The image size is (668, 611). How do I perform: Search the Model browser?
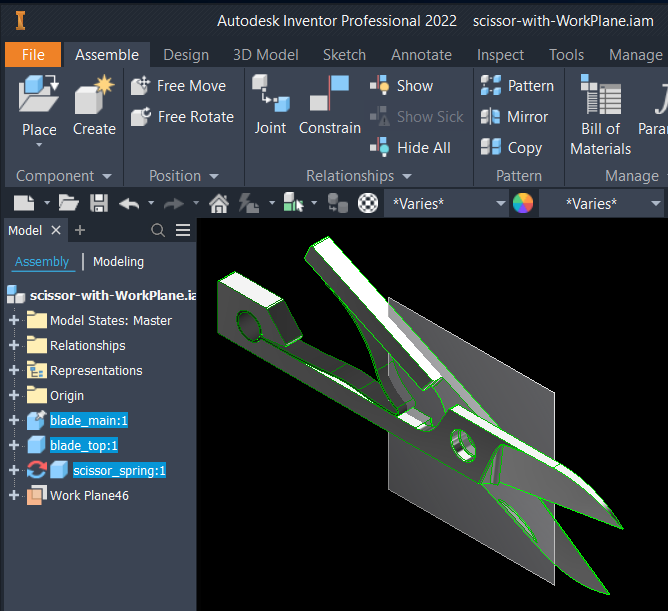(158, 231)
